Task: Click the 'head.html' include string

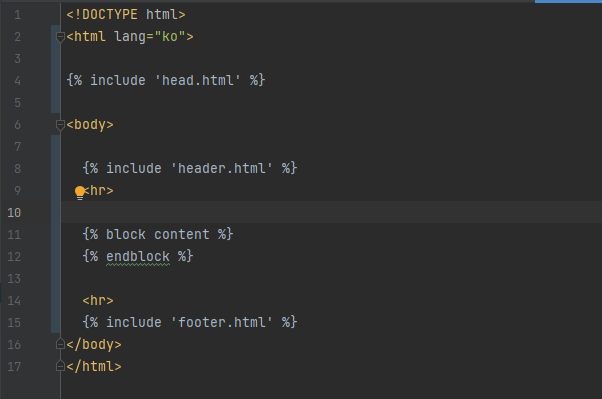Action: (x=198, y=80)
